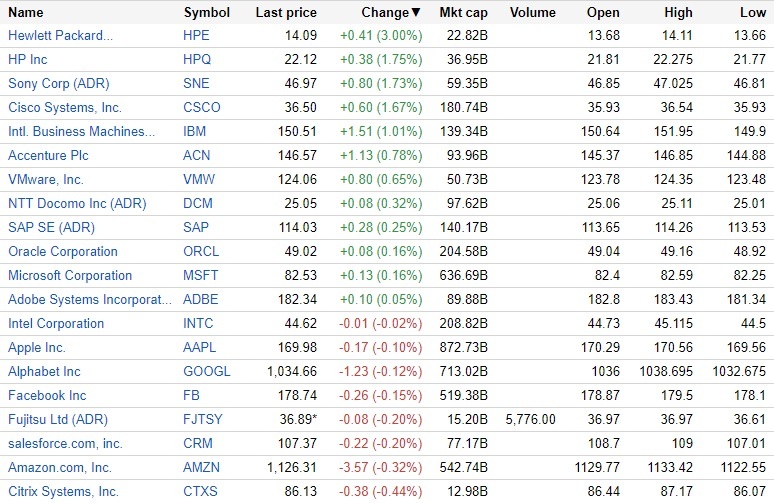Sort by the Volume column header
Screen dimensions: 774x503
(x=532, y=13)
